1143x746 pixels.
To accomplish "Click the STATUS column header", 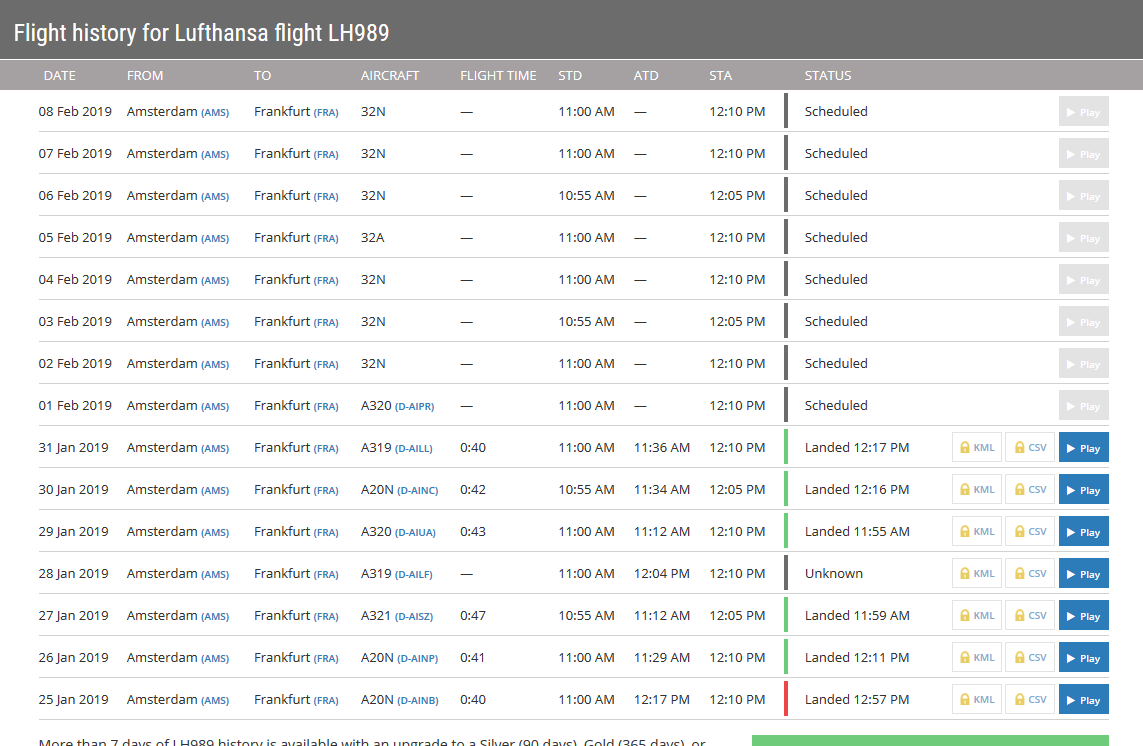I will pyautogui.click(x=828, y=75).
